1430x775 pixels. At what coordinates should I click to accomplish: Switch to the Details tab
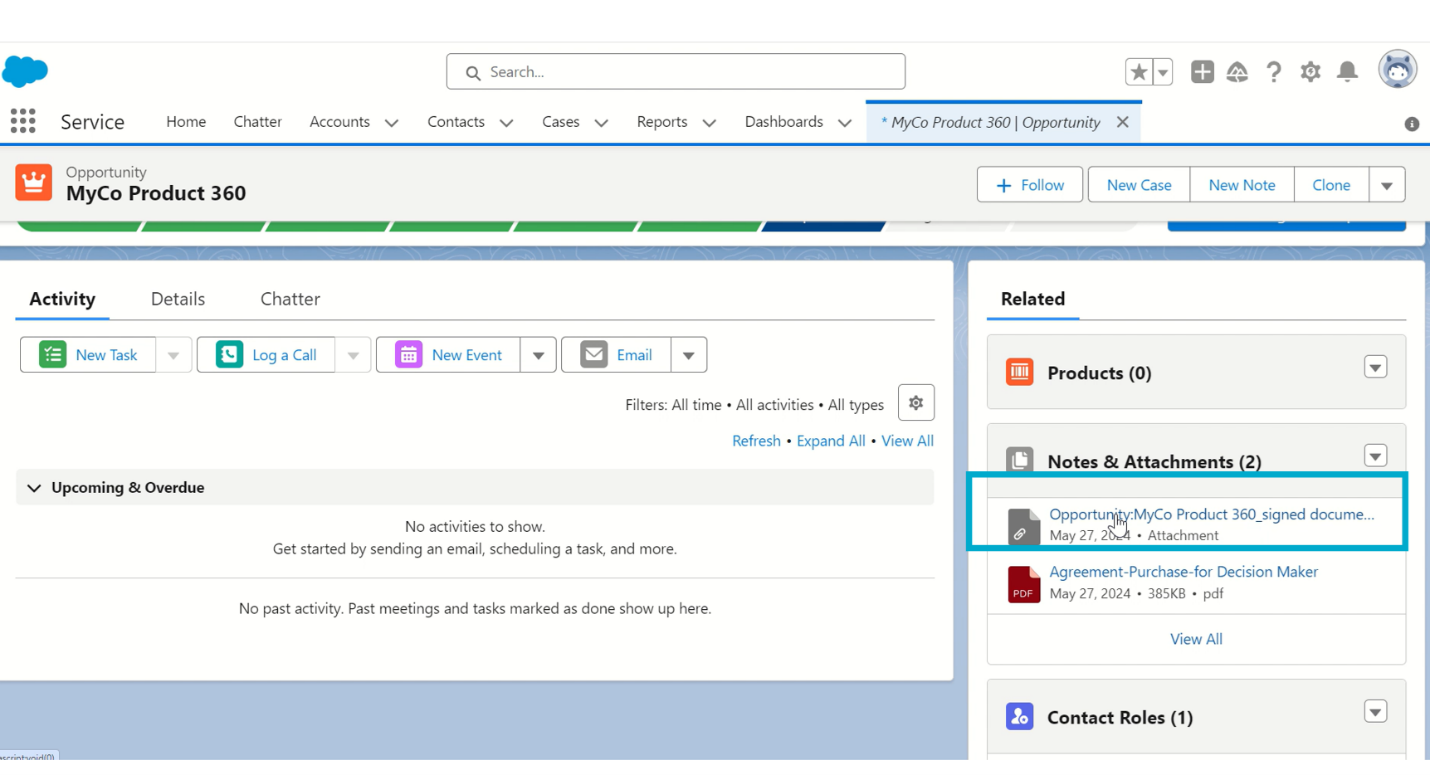(x=178, y=299)
